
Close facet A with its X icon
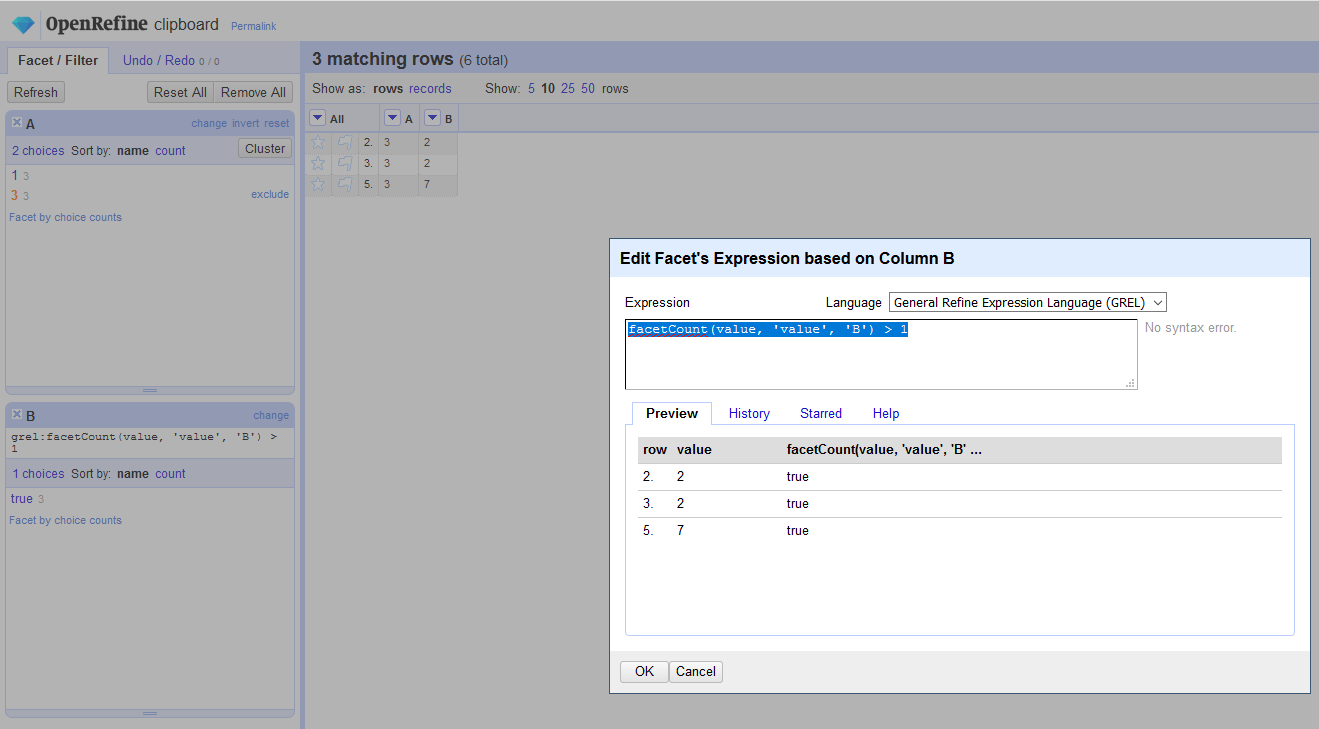[x=17, y=123]
